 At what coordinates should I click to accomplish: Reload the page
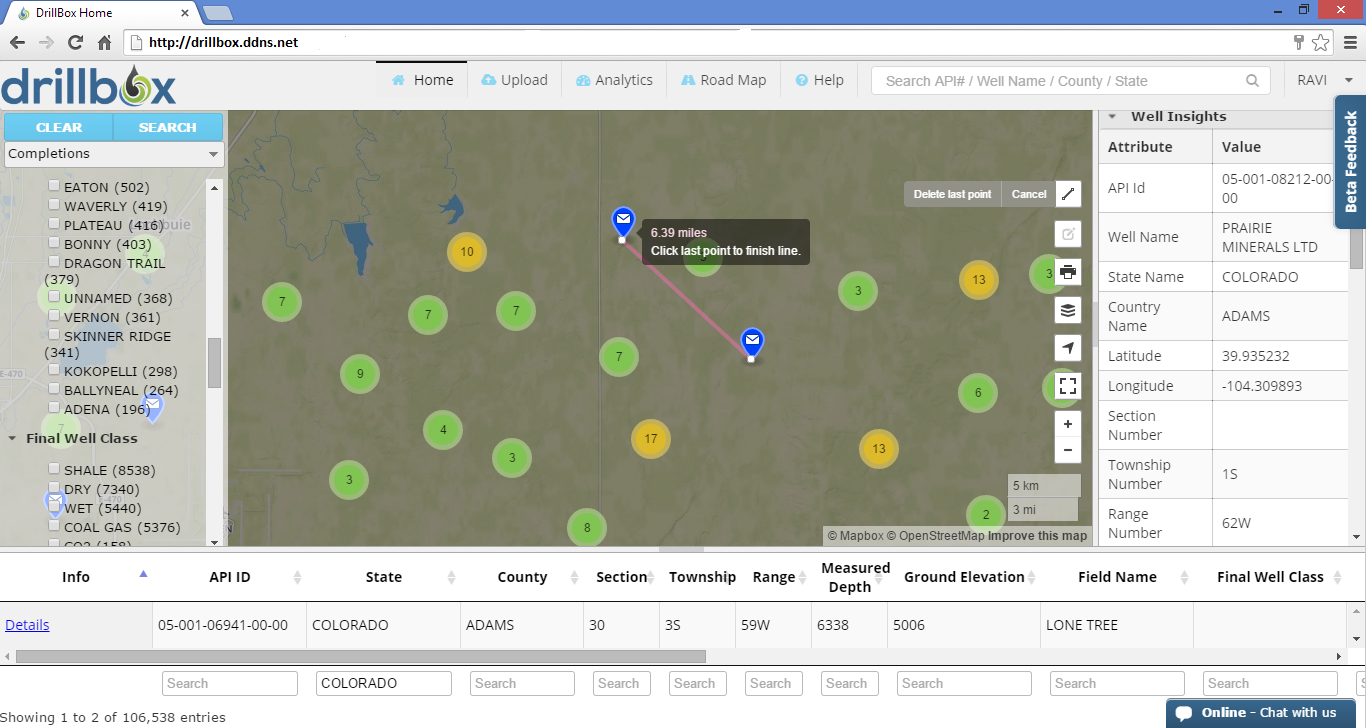pos(75,43)
